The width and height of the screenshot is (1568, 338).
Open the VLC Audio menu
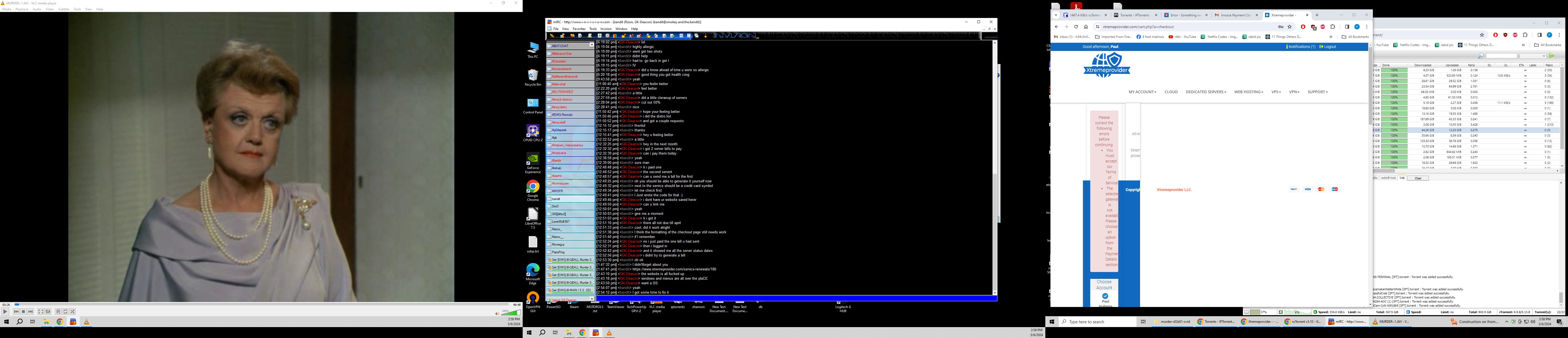37,9
